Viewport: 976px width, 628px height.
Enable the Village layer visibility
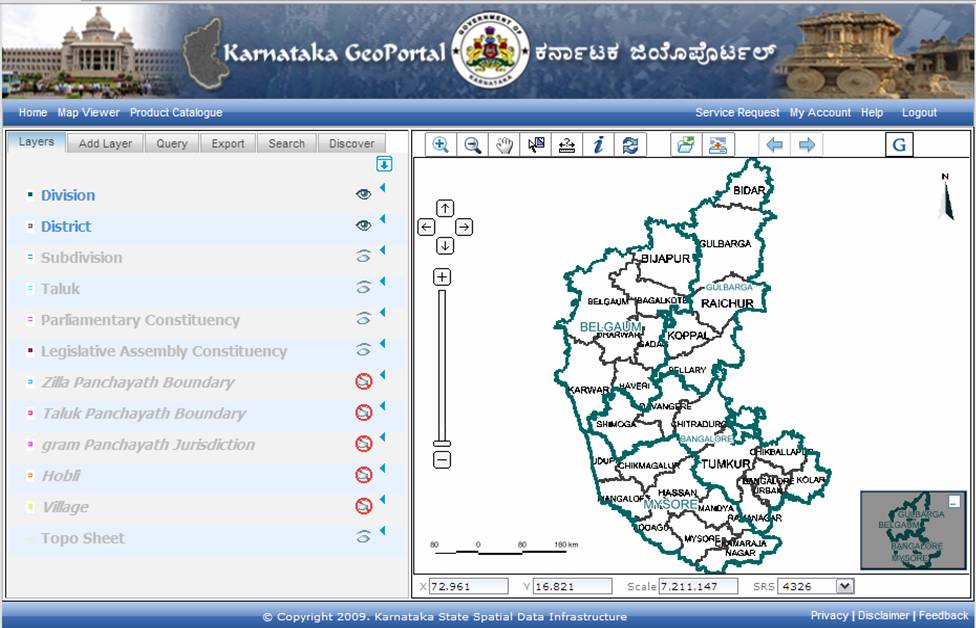coord(364,507)
